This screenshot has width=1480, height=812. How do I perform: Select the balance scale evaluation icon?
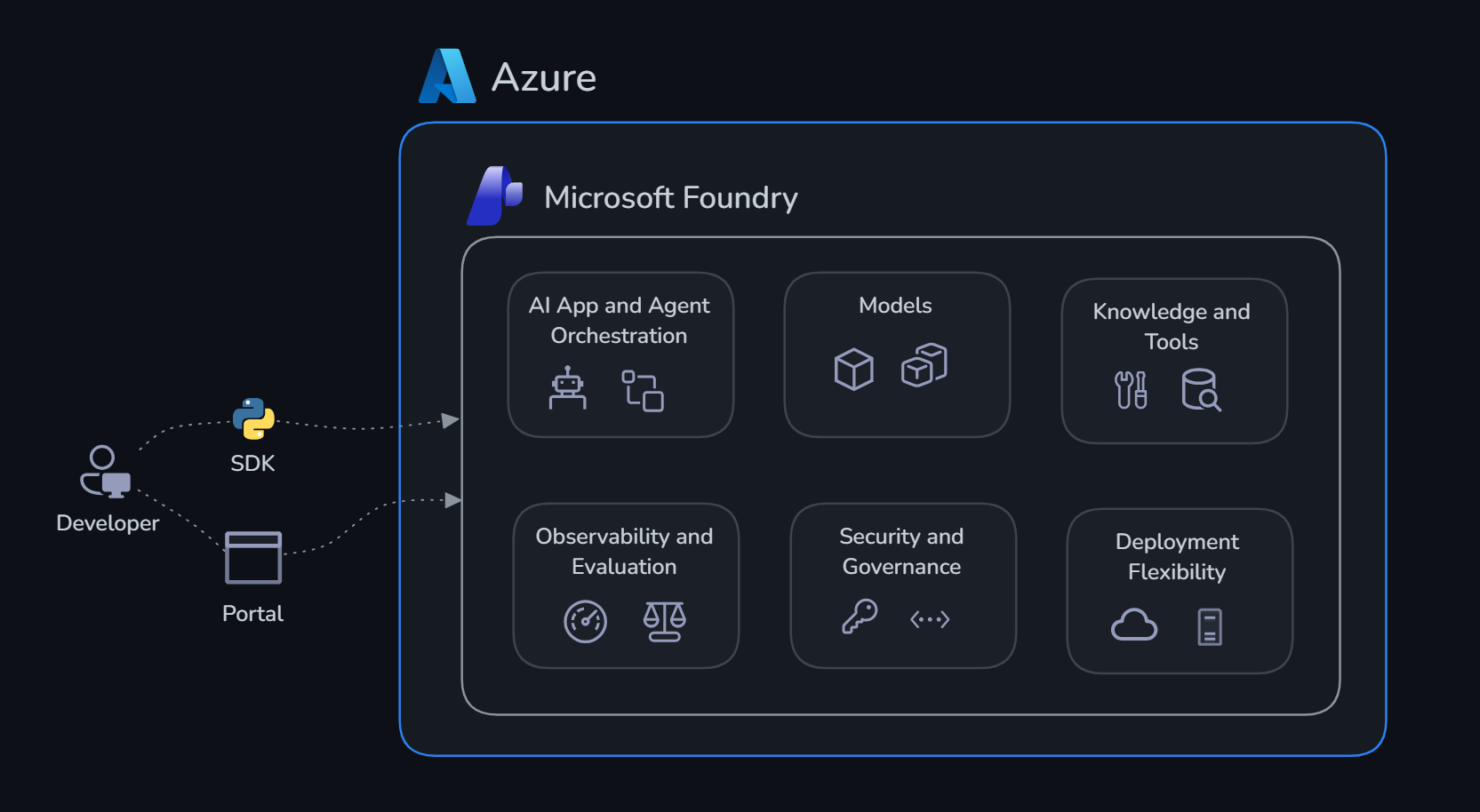click(x=665, y=621)
